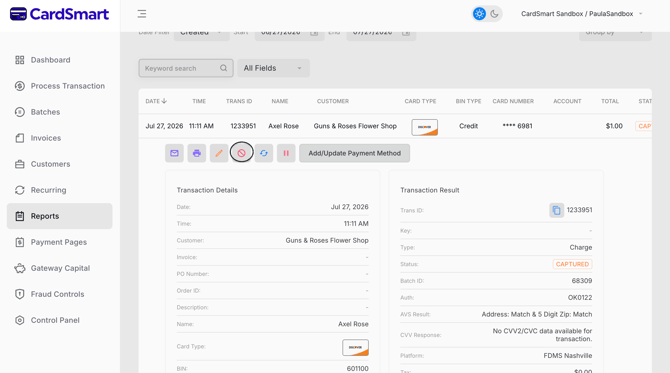Screen dimensions: 670x373
Task: Click 'Guns & Roses Flower Shop' in table row
Action: click(x=355, y=126)
